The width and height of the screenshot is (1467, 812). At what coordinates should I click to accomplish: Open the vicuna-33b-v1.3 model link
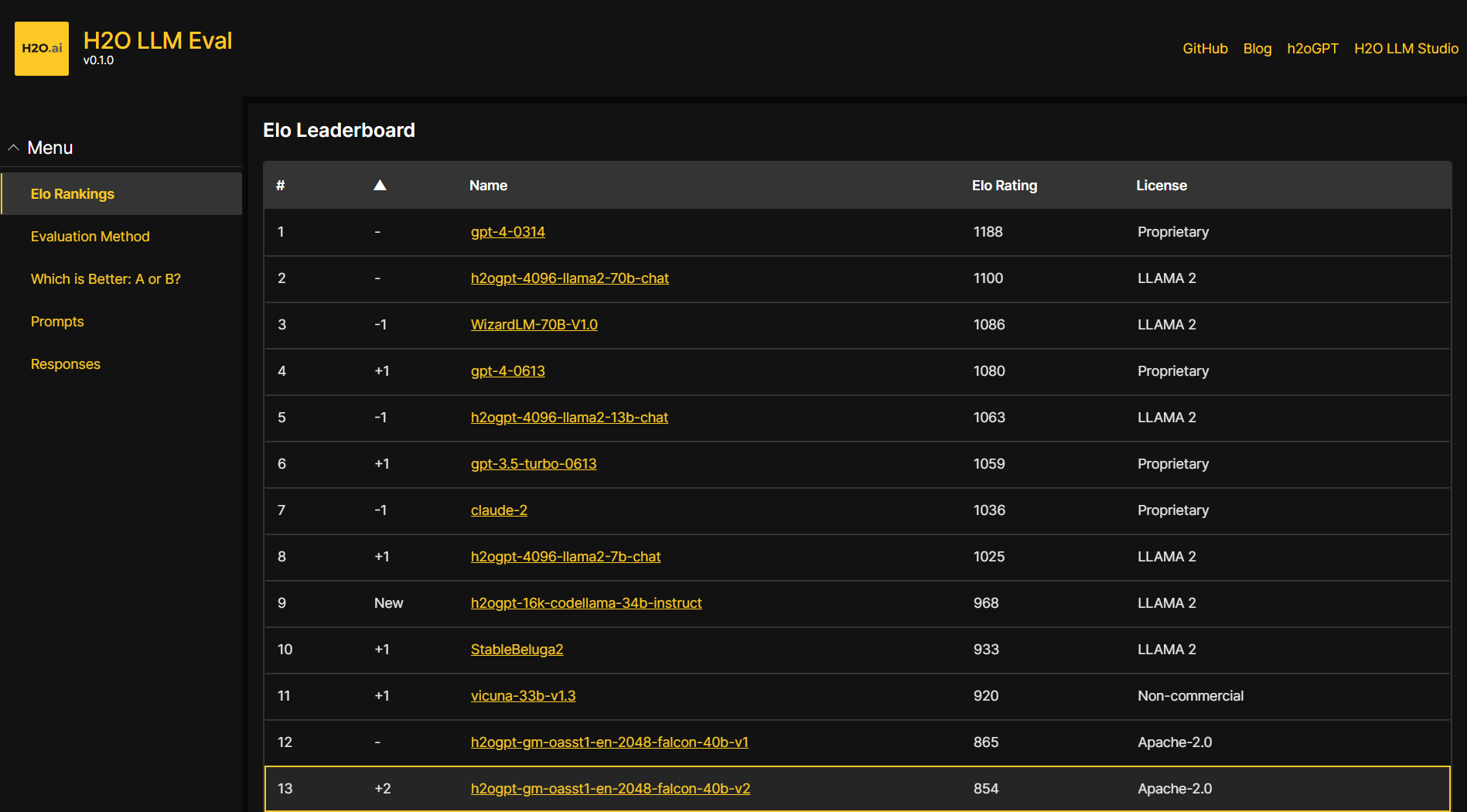(524, 696)
